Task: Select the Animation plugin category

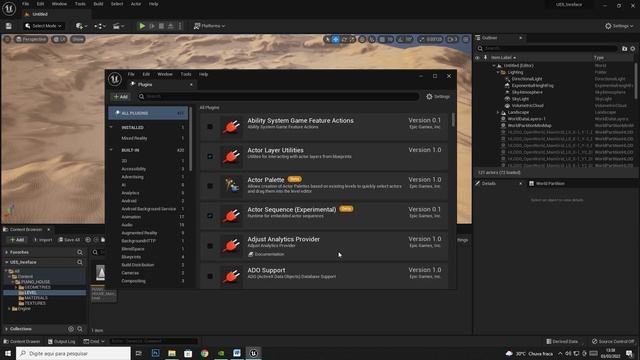Action: [131, 217]
